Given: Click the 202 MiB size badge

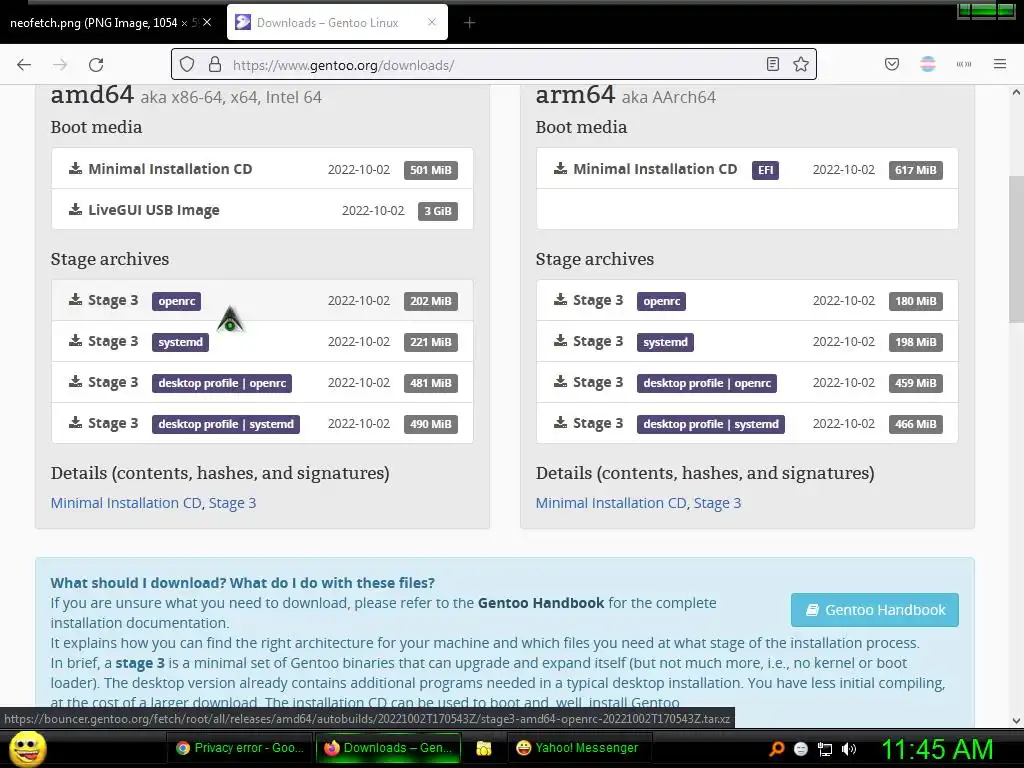Looking at the screenshot, I should pos(430,301).
